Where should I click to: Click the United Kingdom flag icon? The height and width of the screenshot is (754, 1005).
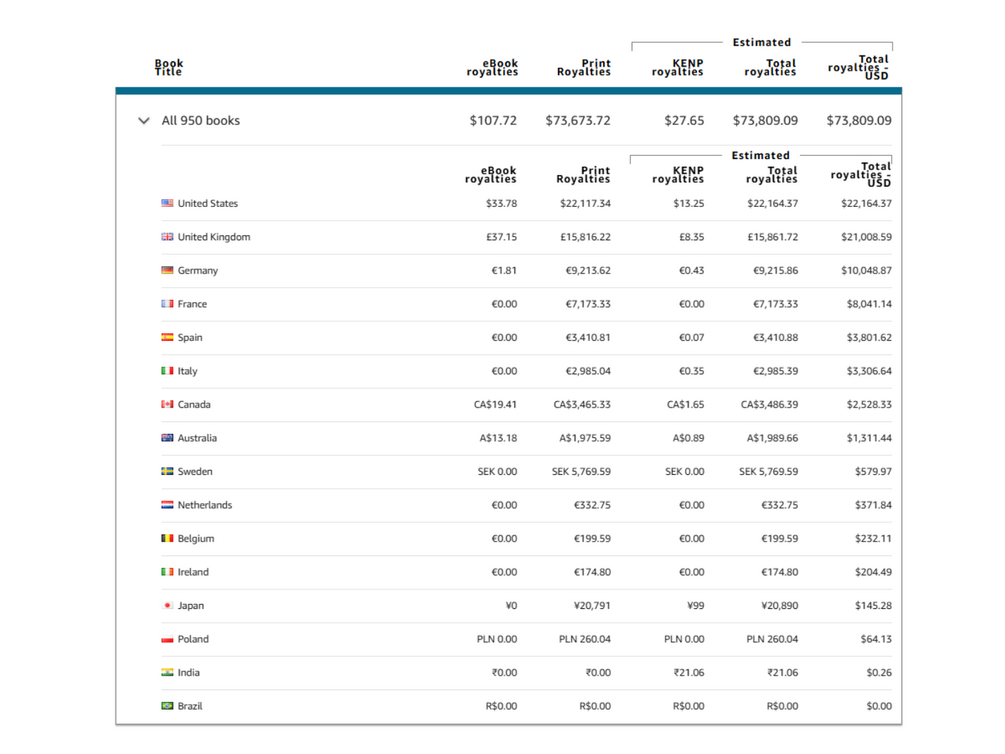167,237
